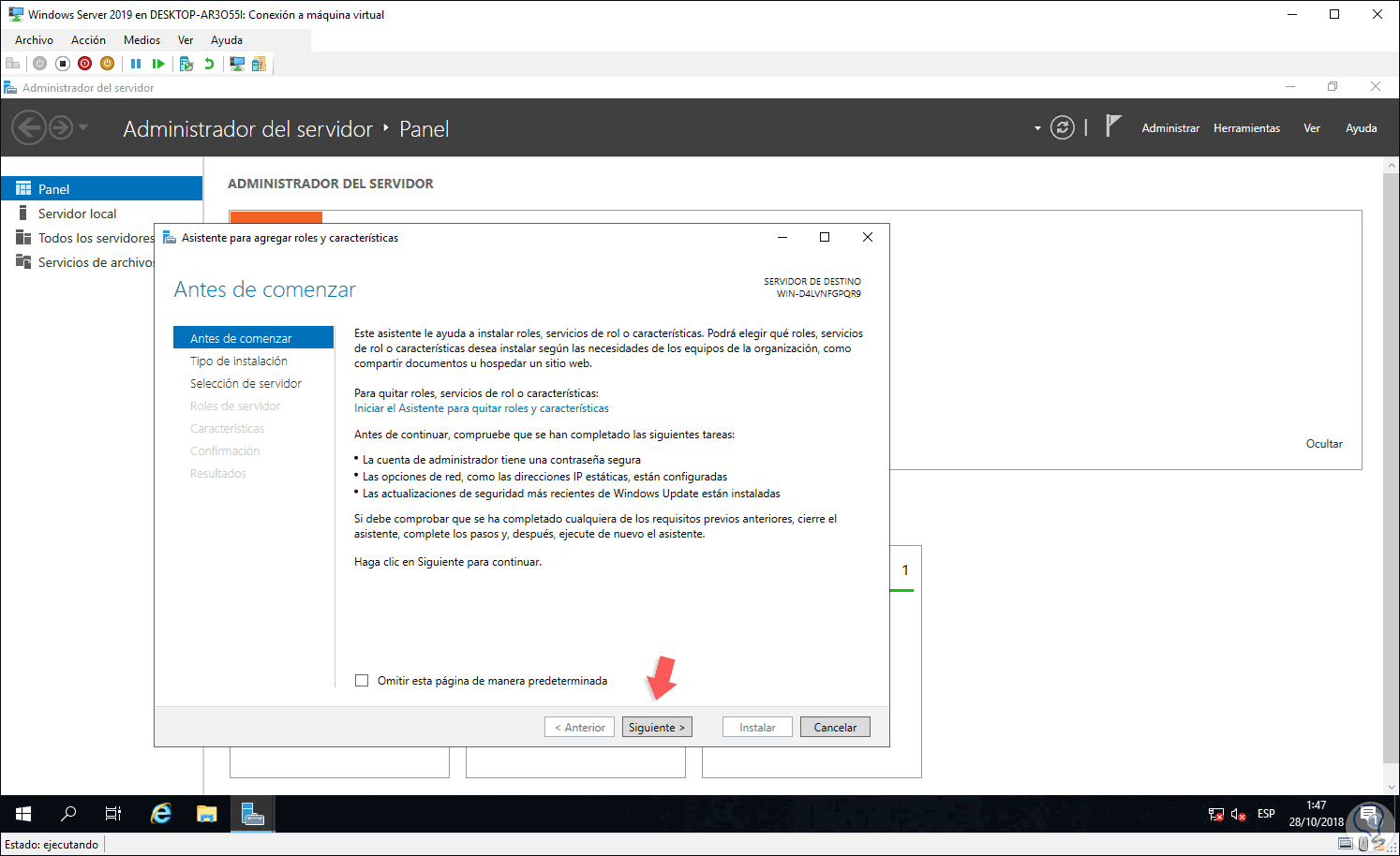The width and height of the screenshot is (1400, 856).
Task: Click Ocultar on the welcome tile
Action: click(1324, 444)
